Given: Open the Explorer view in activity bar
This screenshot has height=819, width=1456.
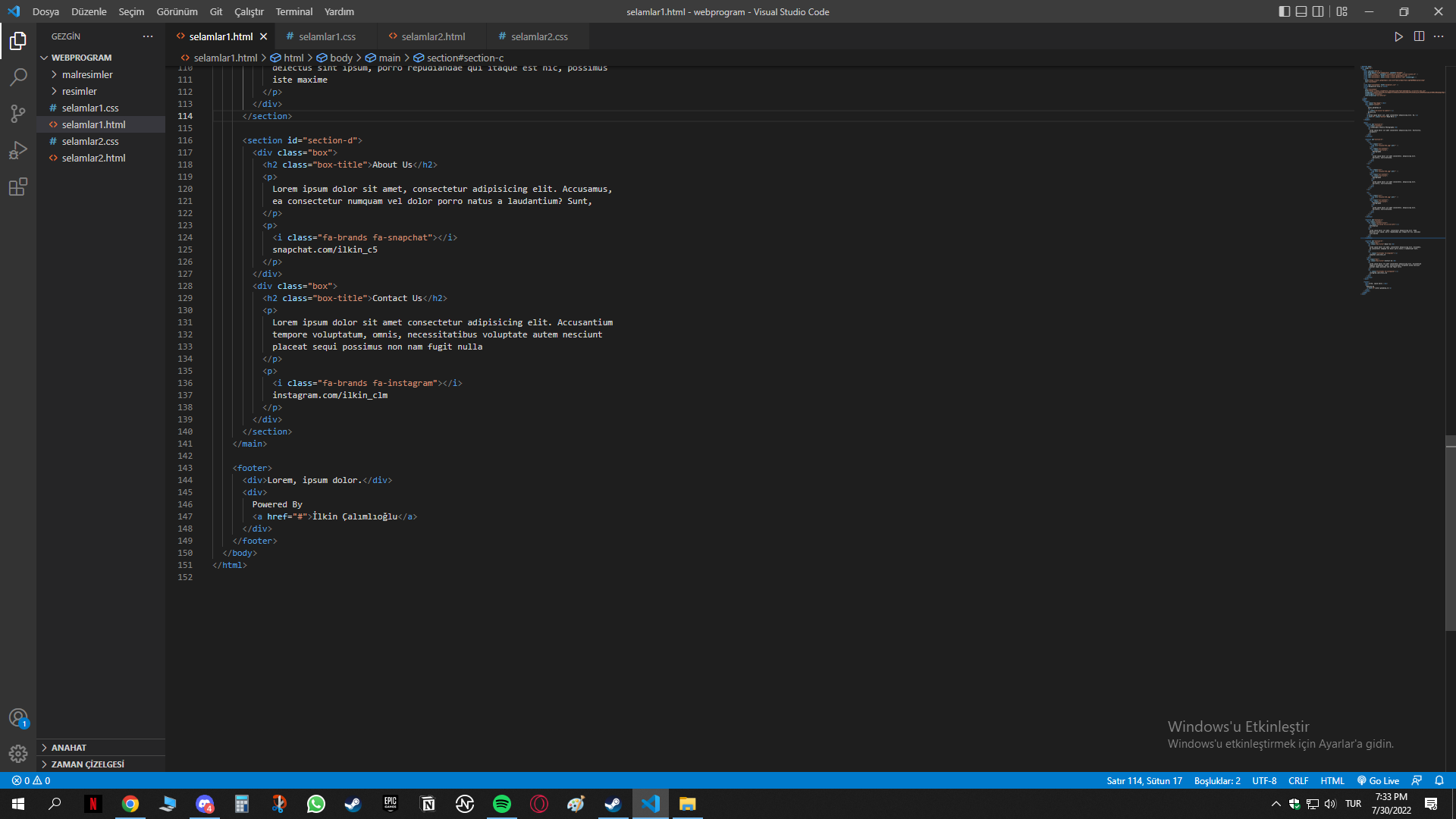Looking at the screenshot, I should [x=18, y=41].
